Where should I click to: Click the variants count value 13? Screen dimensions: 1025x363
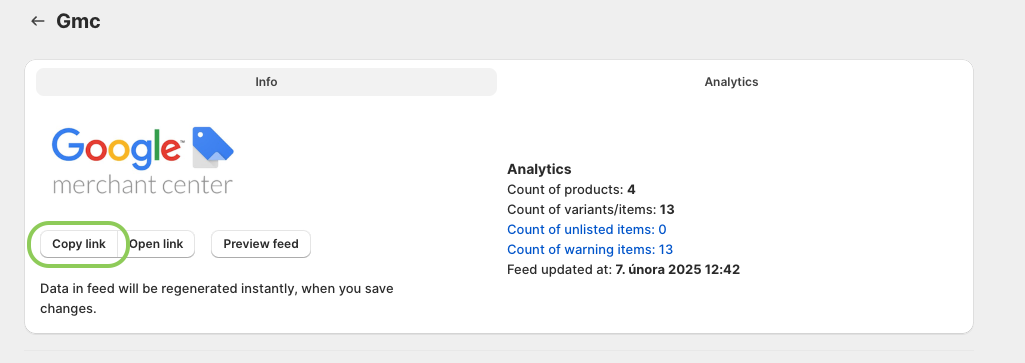667,210
